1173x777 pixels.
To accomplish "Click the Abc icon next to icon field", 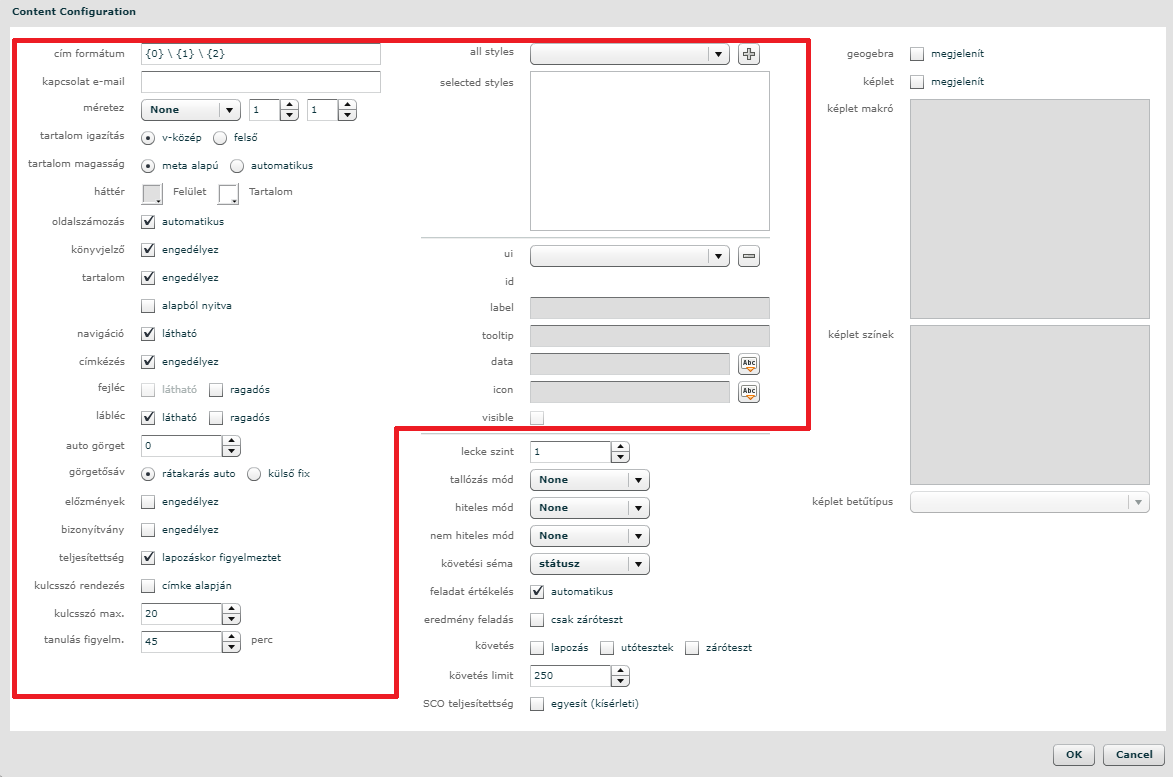I will [749, 392].
